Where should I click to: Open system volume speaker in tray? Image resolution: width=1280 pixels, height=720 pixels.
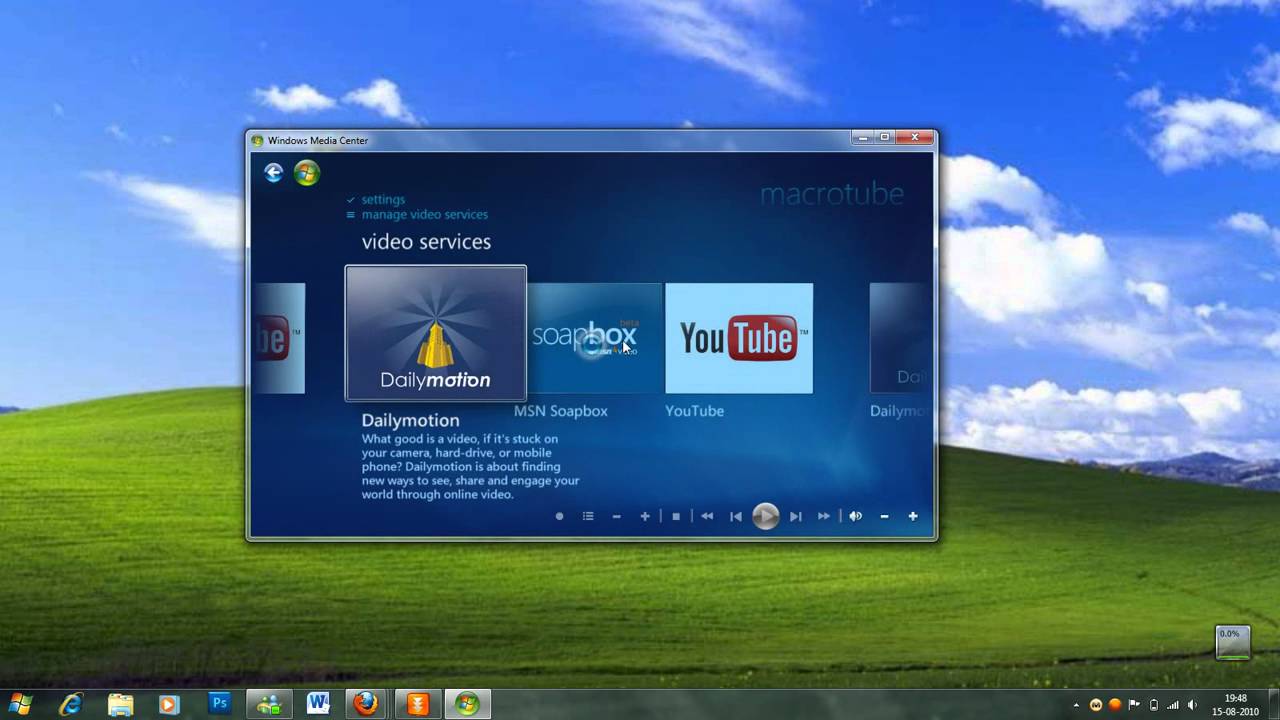(1192, 705)
